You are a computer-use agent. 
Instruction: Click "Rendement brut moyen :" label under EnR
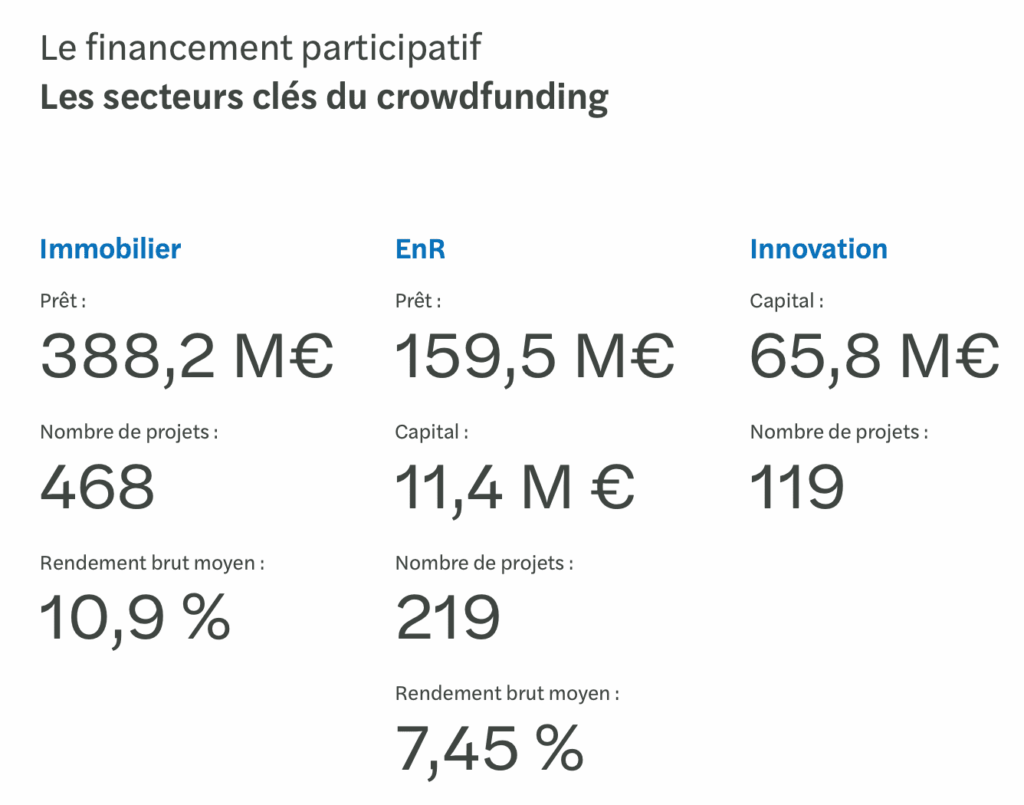507,693
